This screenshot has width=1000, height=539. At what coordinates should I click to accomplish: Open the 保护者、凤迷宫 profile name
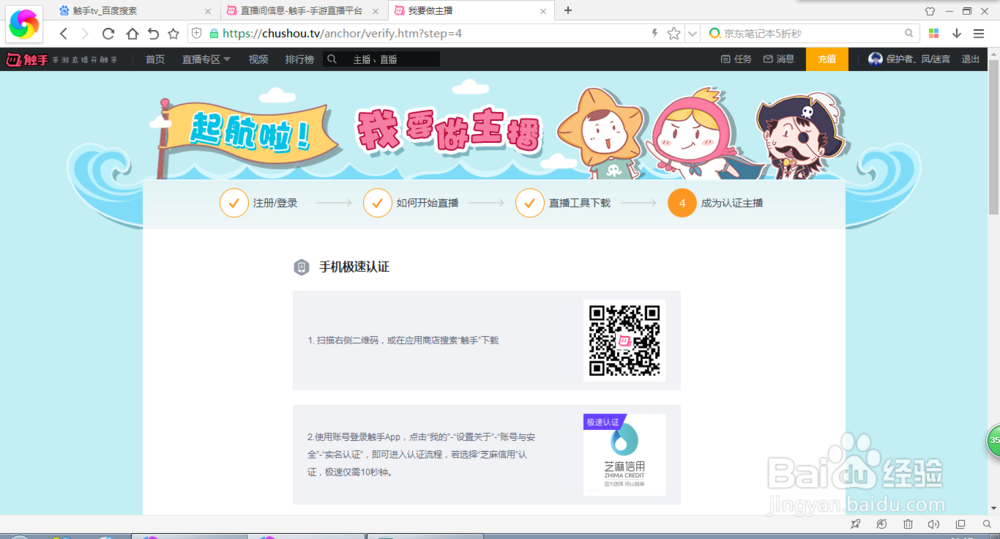[x=918, y=59]
